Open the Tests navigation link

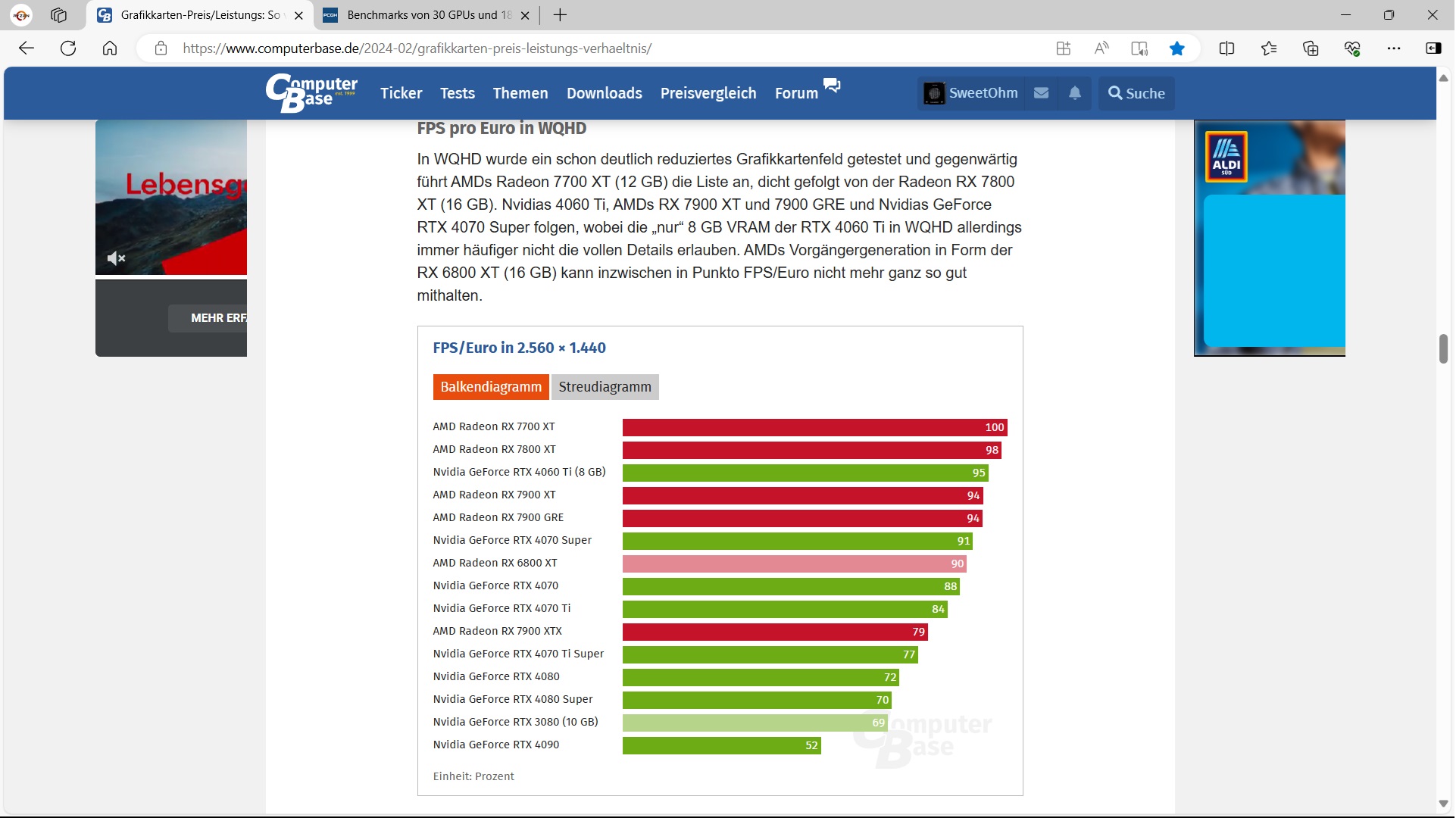[x=457, y=93]
